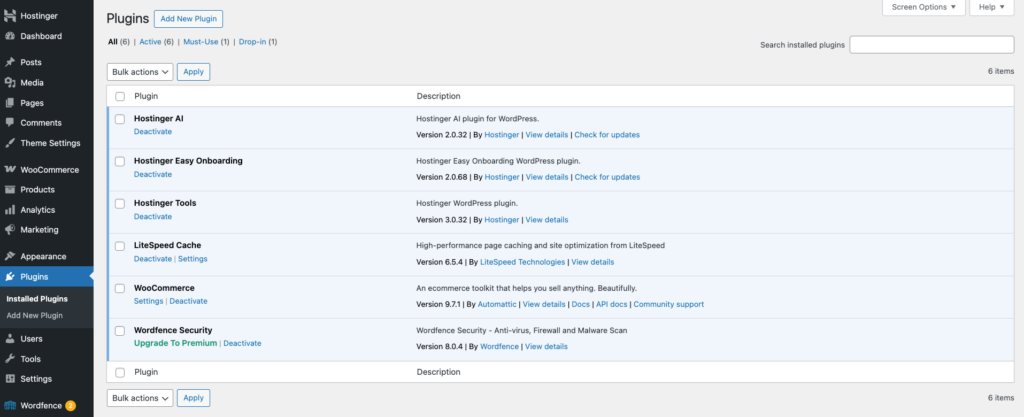The height and width of the screenshot is (417, 1024).
Task: Click the Analytics bar chart icon
Action: pyautogui.click(x=9, y=210)
